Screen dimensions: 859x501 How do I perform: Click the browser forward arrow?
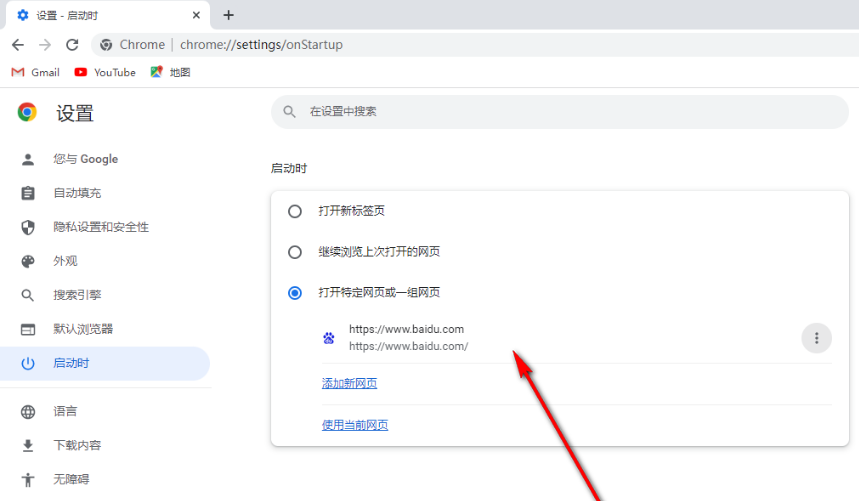pos(45,45)
